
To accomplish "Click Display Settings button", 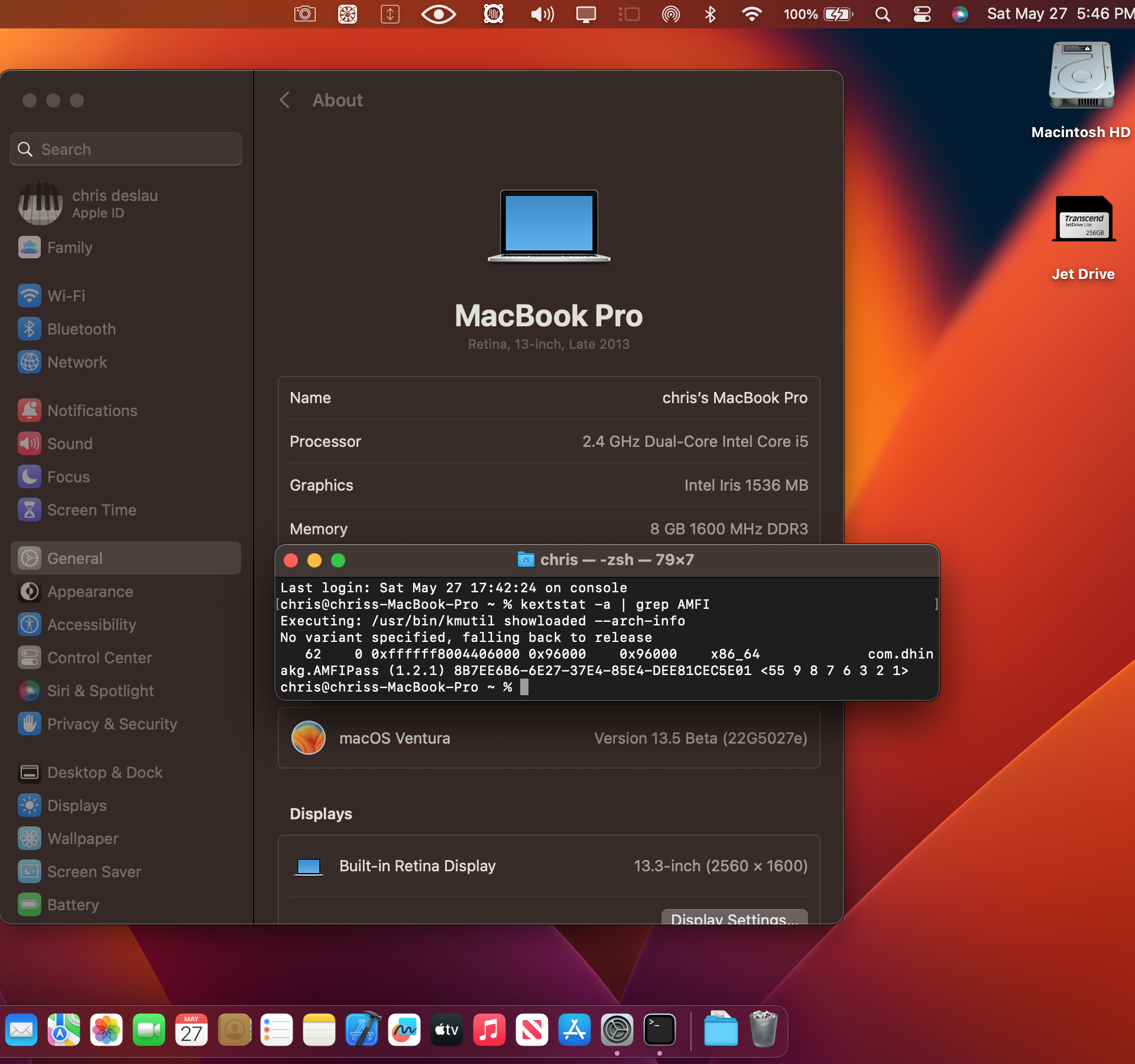I will (734, 917).
